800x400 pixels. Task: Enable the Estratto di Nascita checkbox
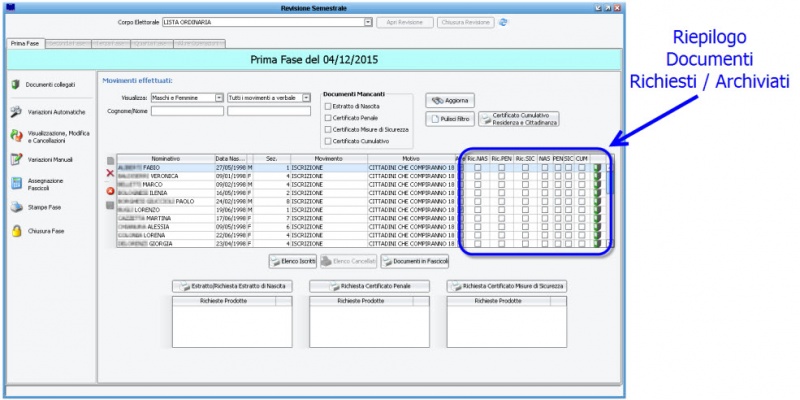tap(328, 105)
